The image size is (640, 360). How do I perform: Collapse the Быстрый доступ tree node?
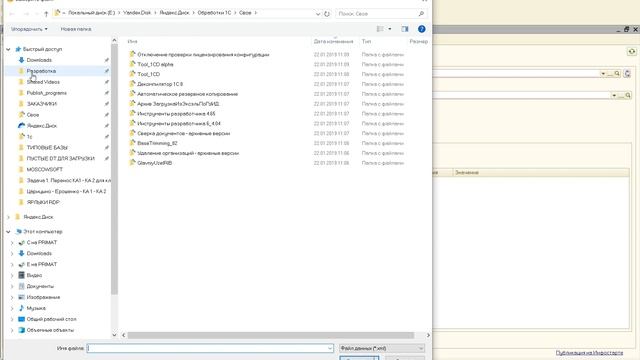point(8,49)
